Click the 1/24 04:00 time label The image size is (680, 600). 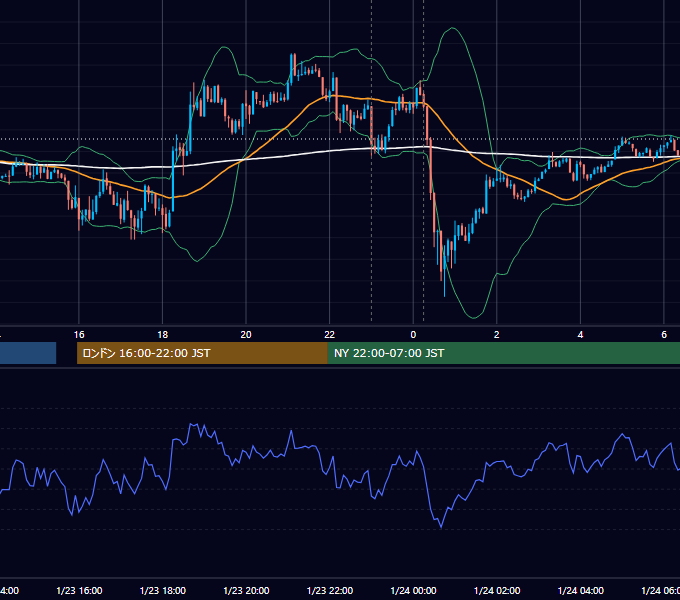pos(581,591)
